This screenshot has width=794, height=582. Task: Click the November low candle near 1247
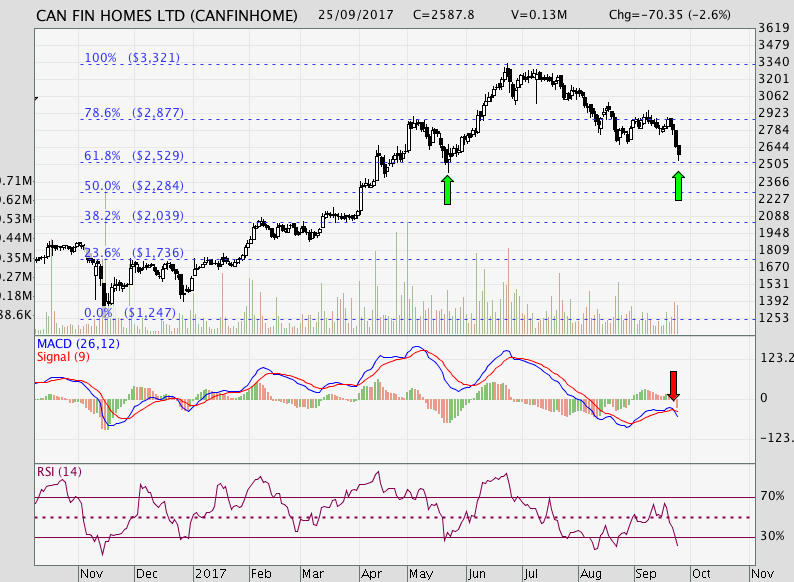pos(105,294)
